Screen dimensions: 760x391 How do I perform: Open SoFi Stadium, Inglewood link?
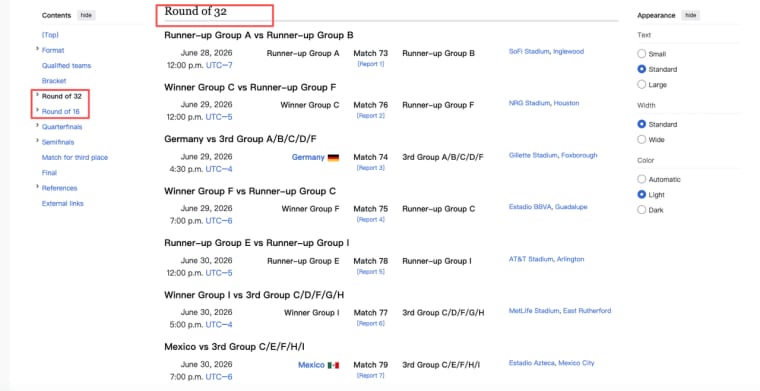point(546,51)
